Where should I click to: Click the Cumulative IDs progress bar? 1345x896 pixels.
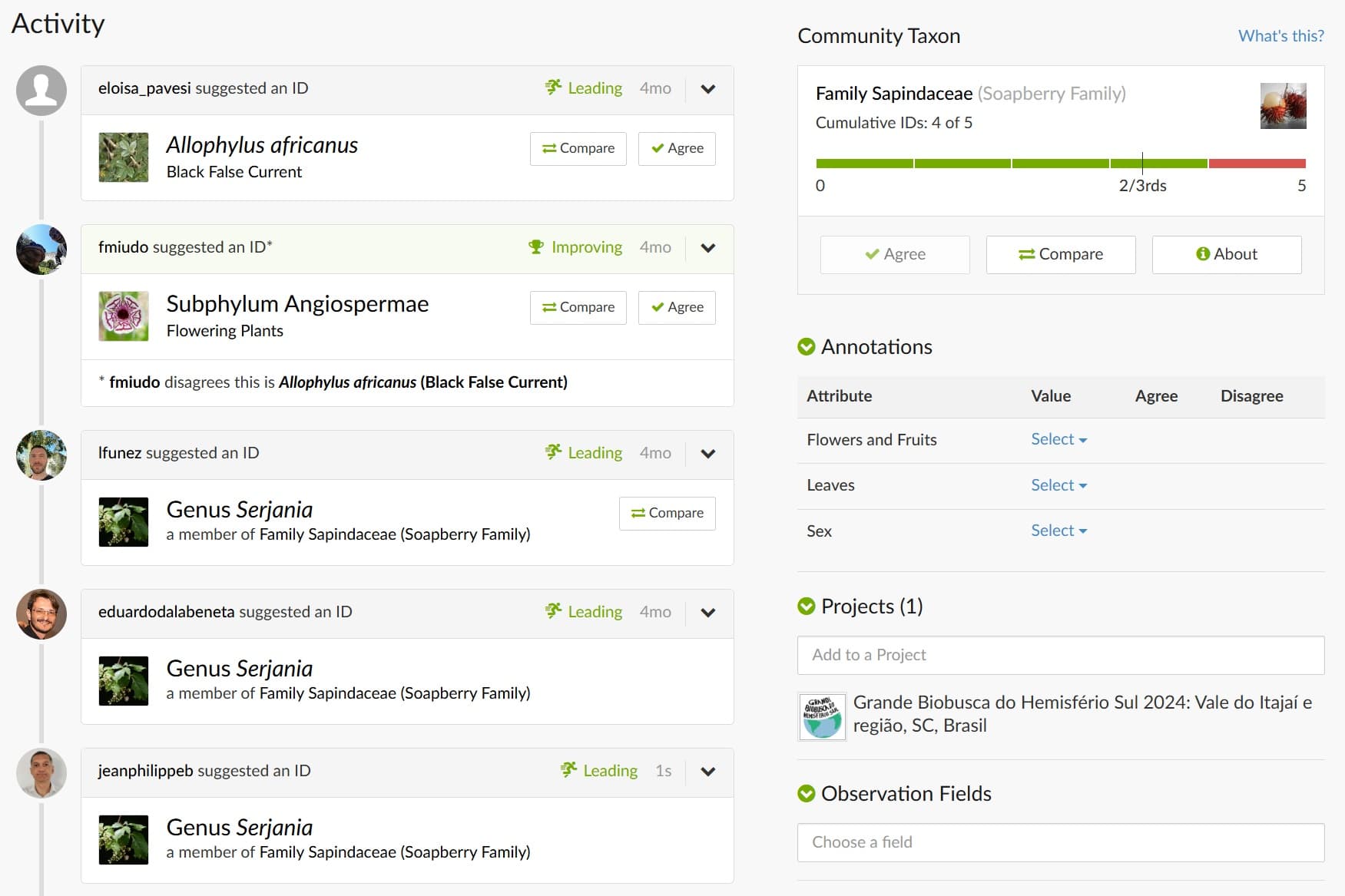point(1060,164)
